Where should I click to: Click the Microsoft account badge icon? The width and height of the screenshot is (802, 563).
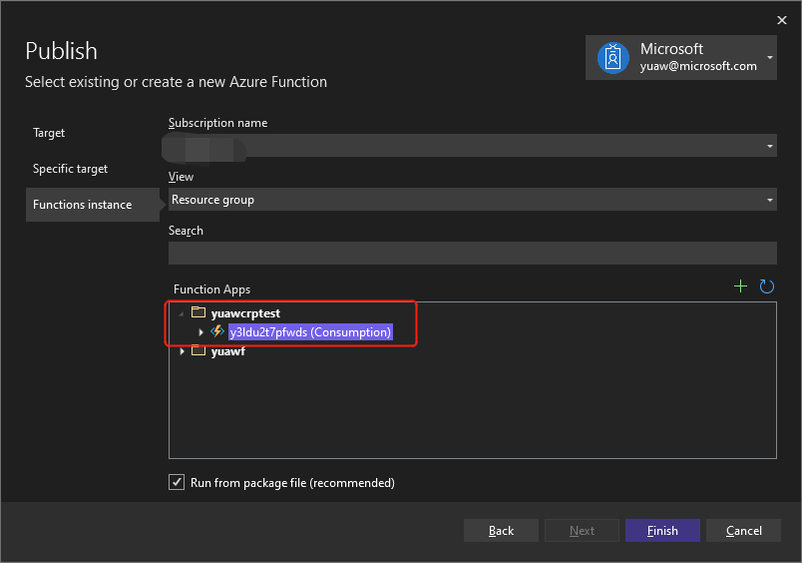[613, 58]
